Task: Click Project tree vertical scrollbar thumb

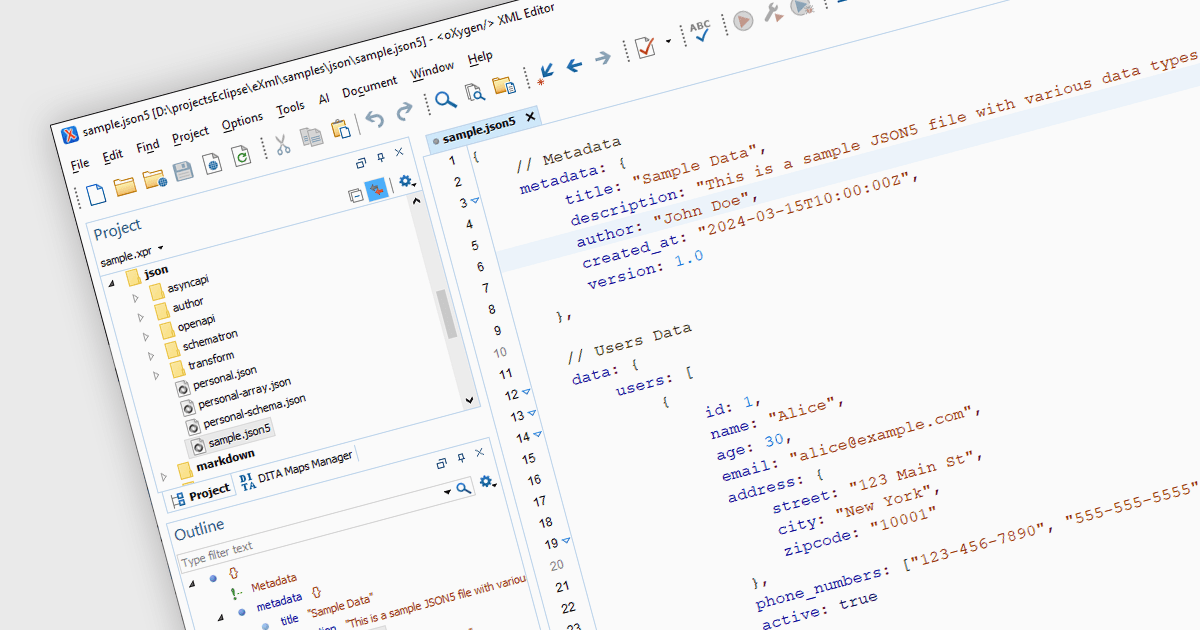Action: pyautogui.click(x=446, y=315)
